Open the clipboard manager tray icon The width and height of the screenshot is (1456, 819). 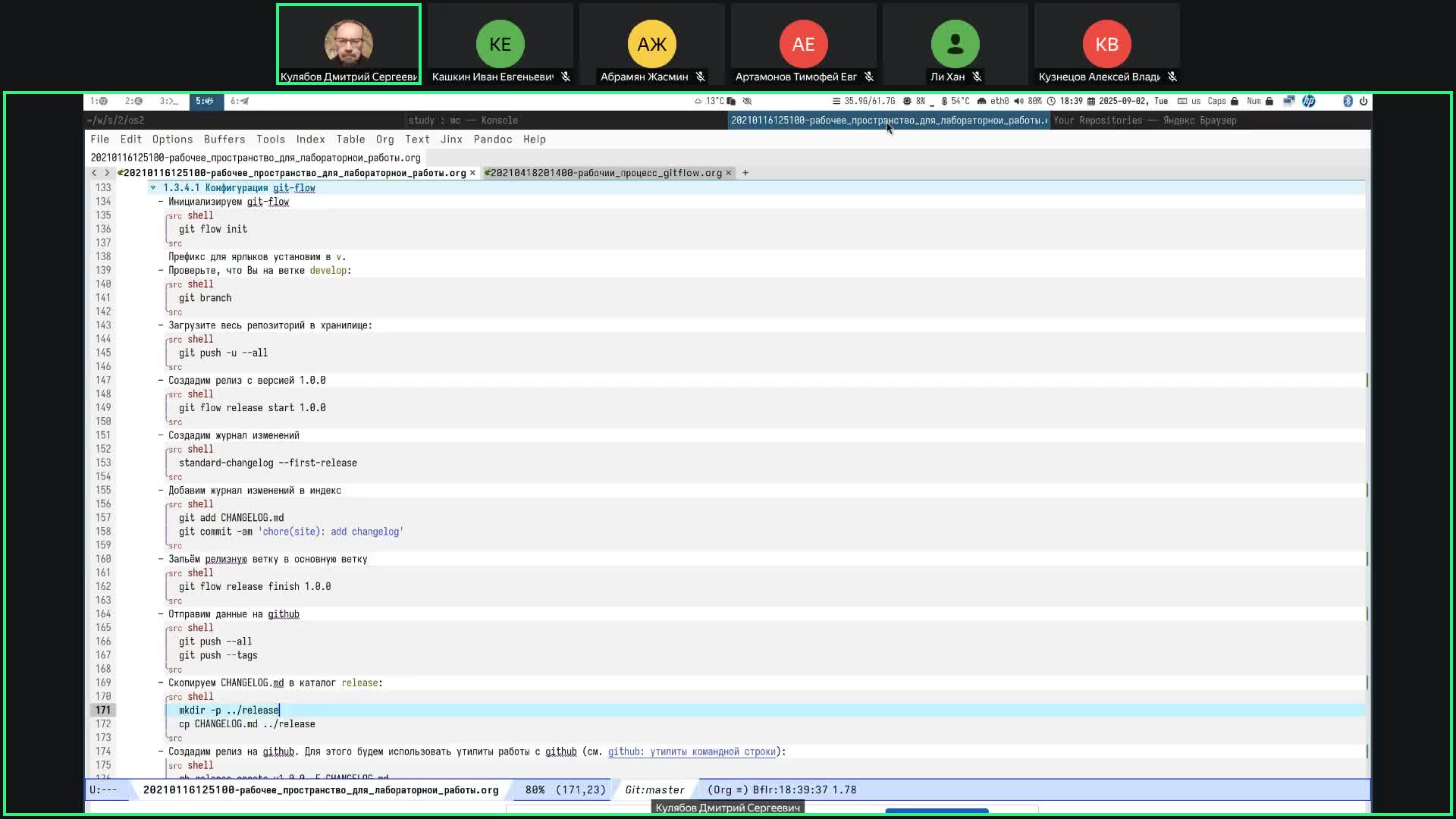[x=731, y=101]
